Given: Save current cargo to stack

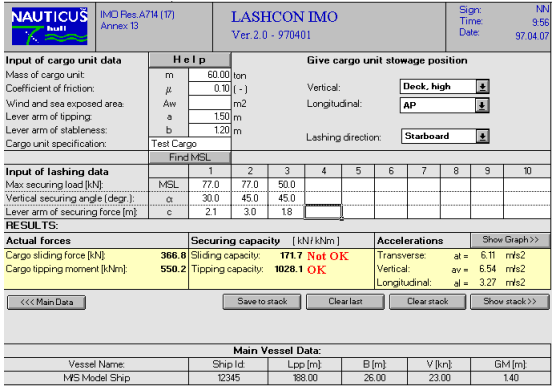Looking at the screenshot, I should click(262, 302).
